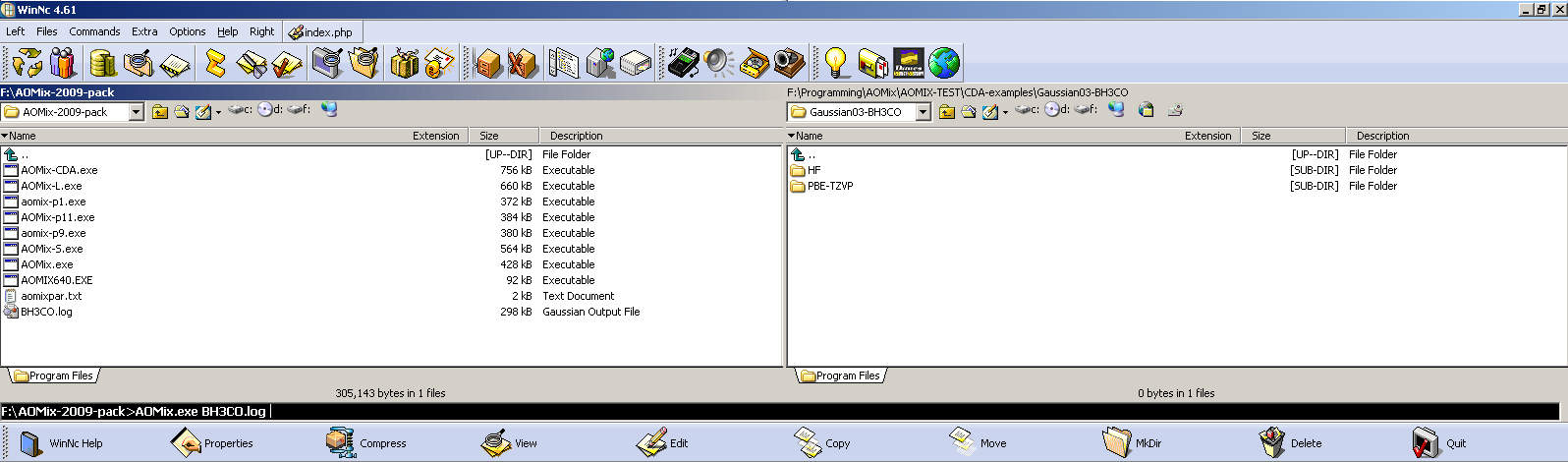Go up one folder in left panel toolbar
The image size is (1568, 462).
click(160, 111)
